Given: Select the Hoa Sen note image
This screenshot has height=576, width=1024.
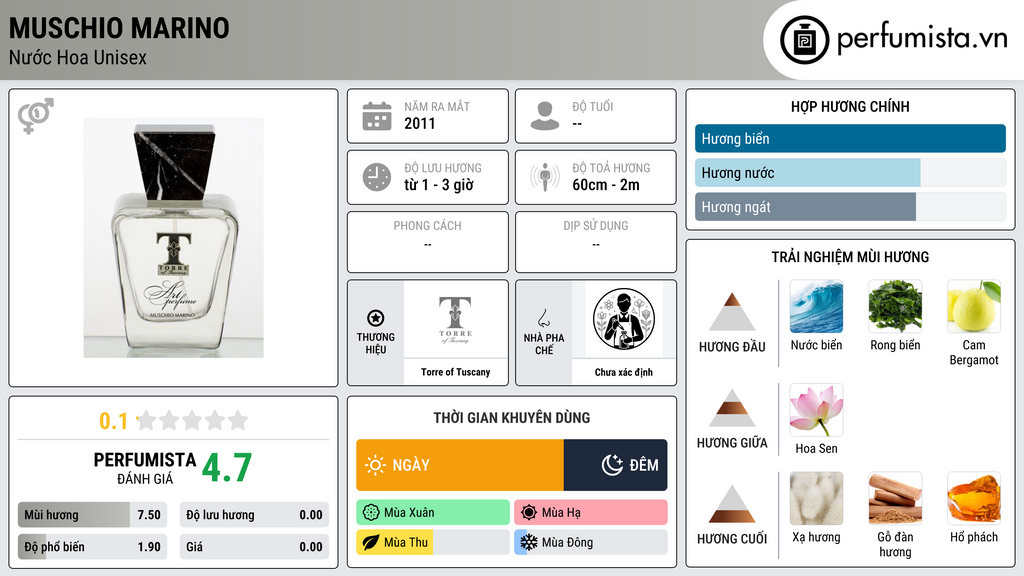Looking at the screenshot, I should tap(816, 409).
